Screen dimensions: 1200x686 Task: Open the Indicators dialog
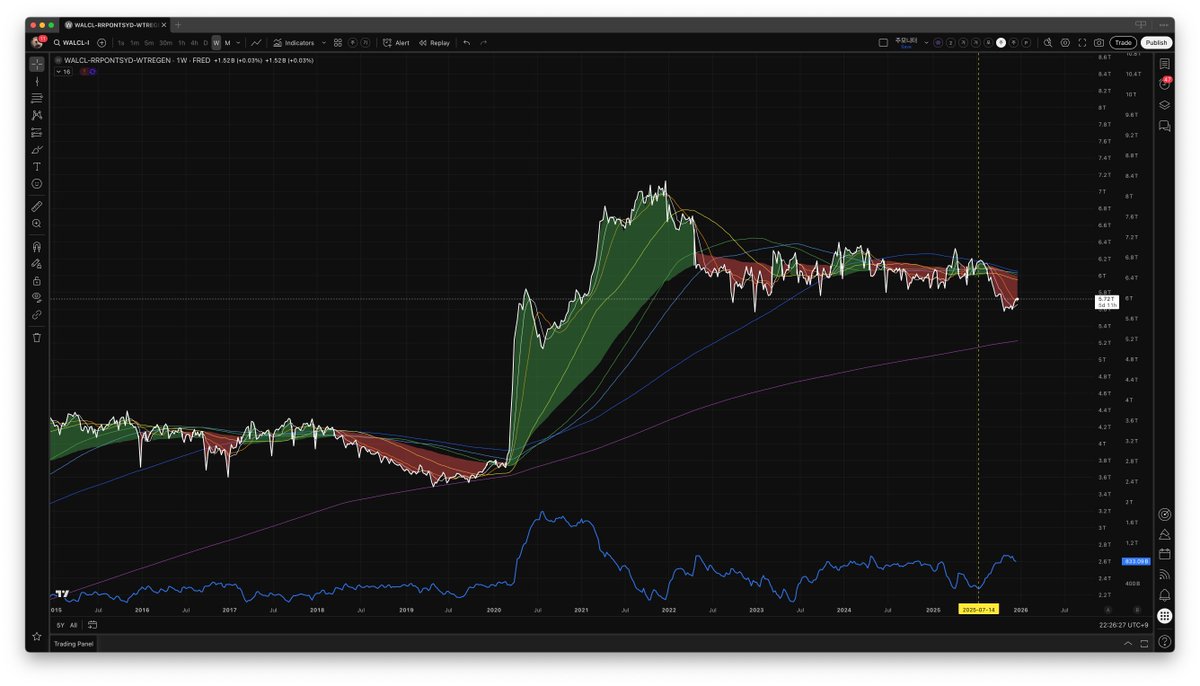(293, 43)
